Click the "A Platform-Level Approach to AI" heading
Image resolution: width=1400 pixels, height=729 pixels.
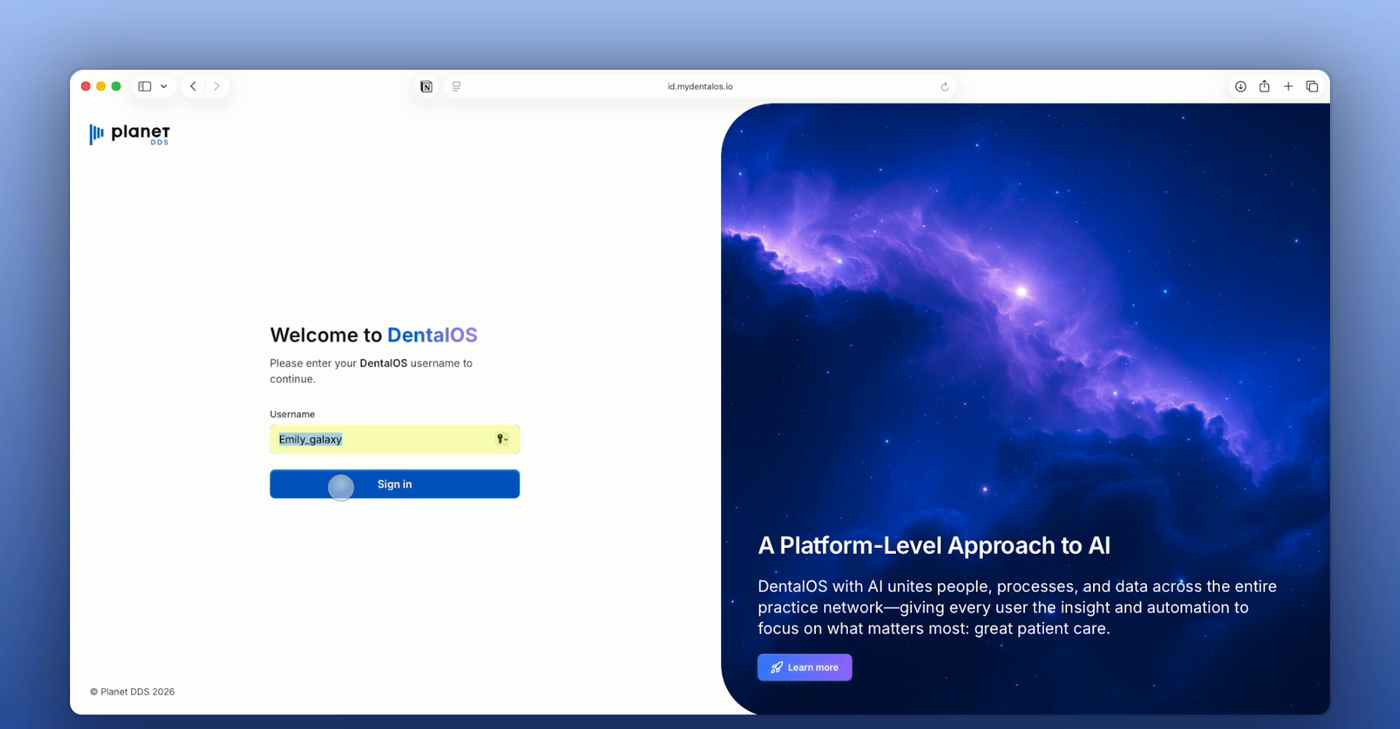click(934, 545)
